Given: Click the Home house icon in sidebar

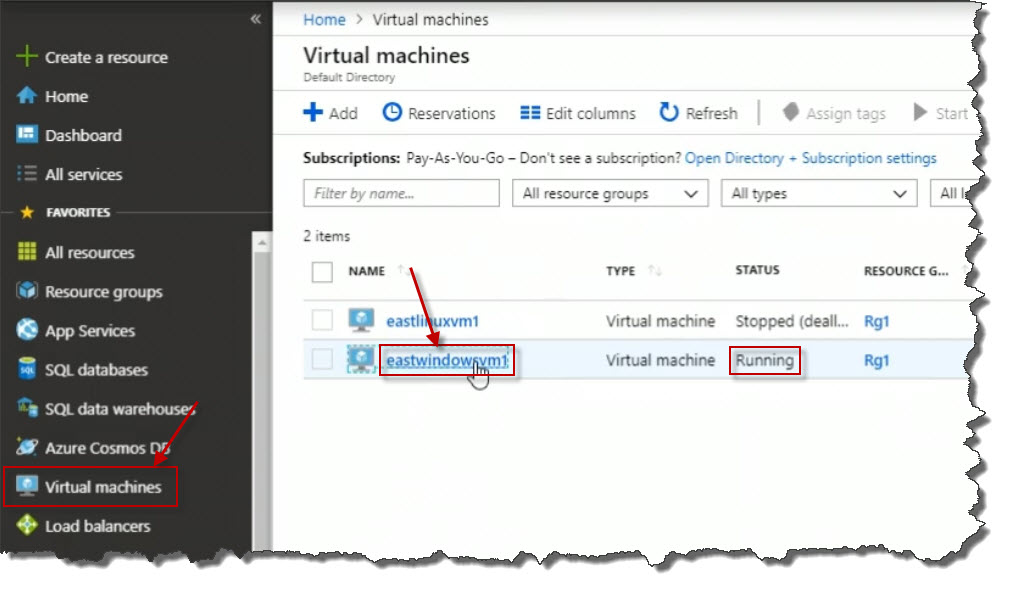Looking at the screenshot, I should 26,96.
